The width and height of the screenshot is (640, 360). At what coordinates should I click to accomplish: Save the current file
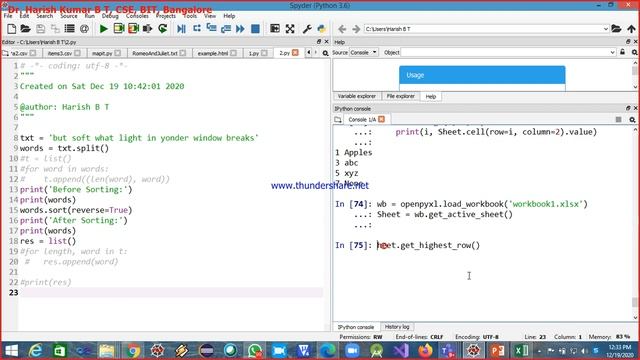pos(40,29)
